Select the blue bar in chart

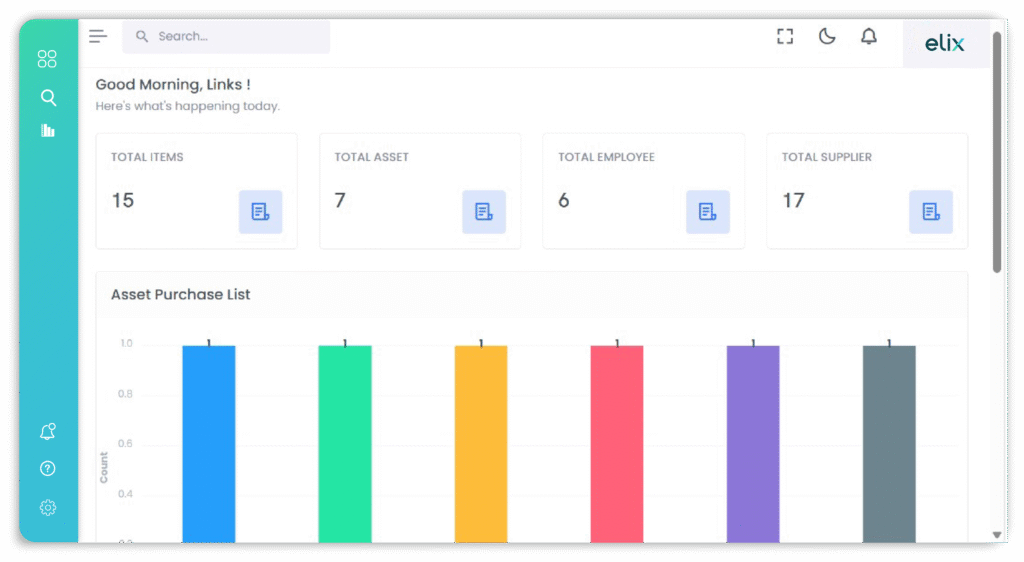(x=209, y=443)
